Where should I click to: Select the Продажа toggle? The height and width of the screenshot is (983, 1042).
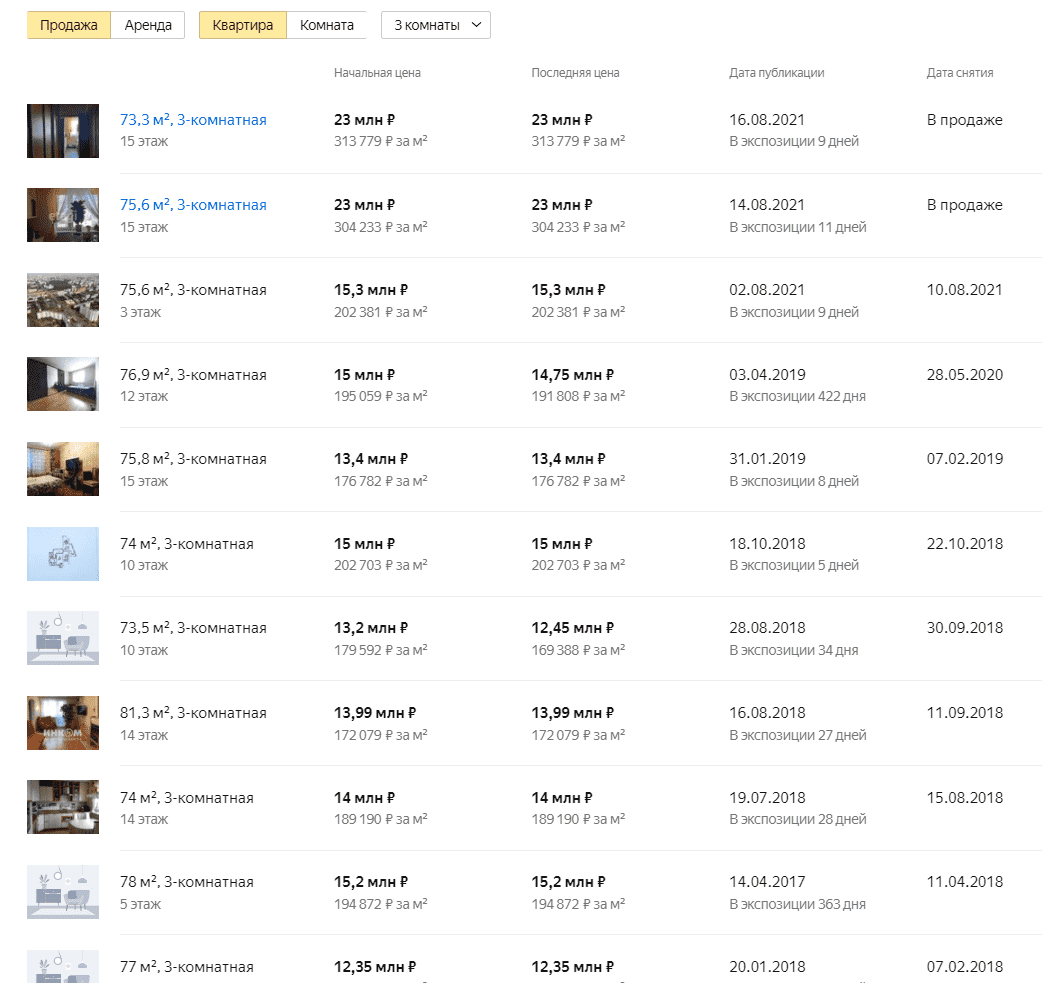68,25
